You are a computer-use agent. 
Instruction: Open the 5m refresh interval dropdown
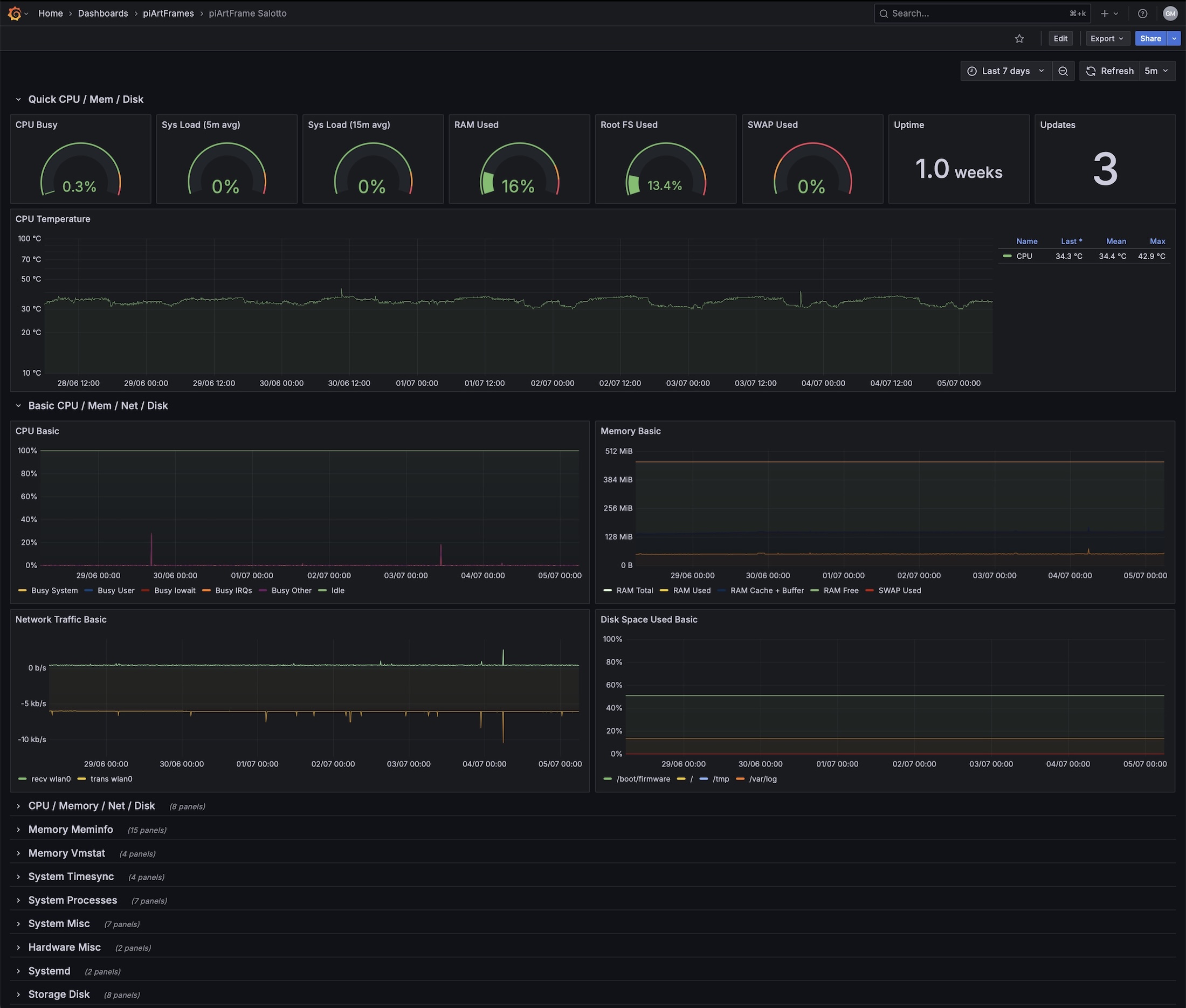(x=1157, y=71)
